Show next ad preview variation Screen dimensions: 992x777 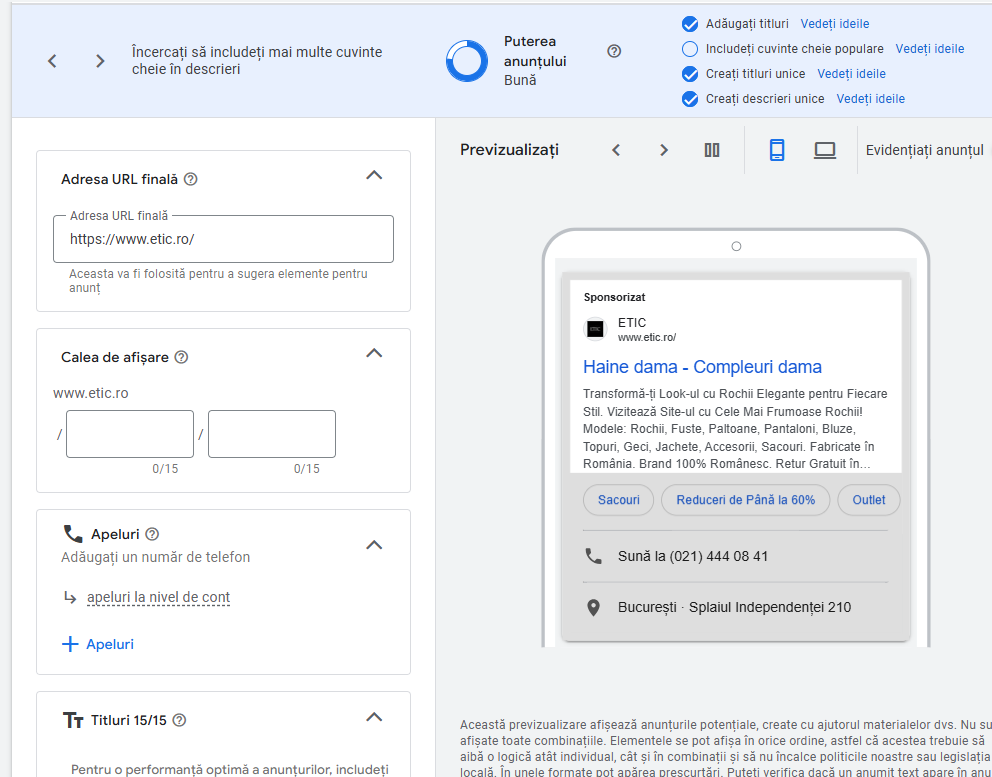tap(664, 150)
